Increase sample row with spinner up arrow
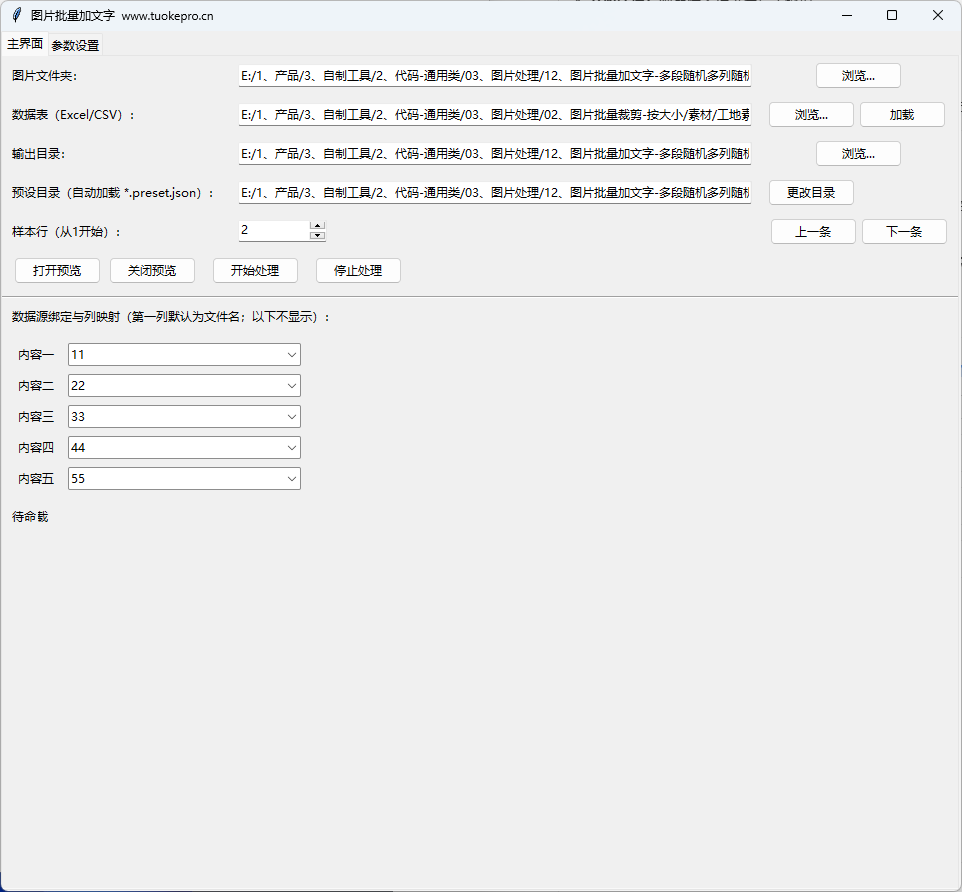This screenshot has height=892, width=962. pyautogui.click(x=318, y=226)
